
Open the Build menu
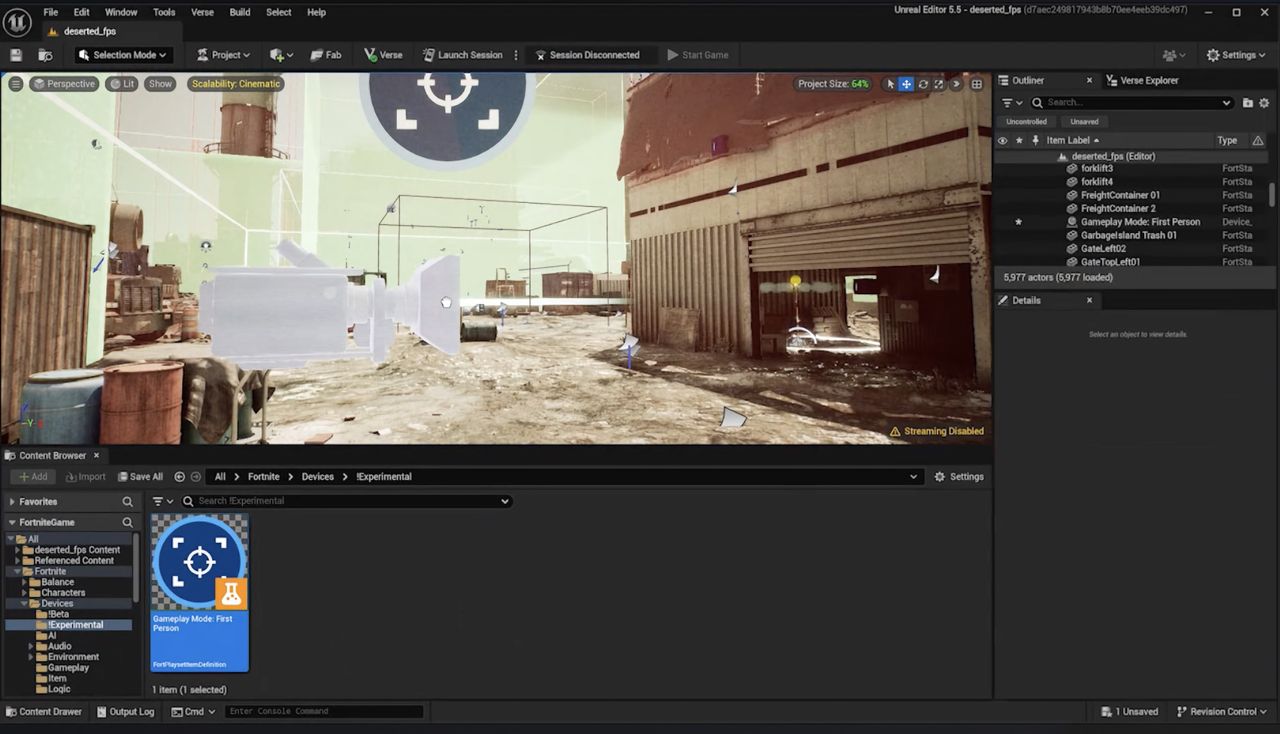240,12
